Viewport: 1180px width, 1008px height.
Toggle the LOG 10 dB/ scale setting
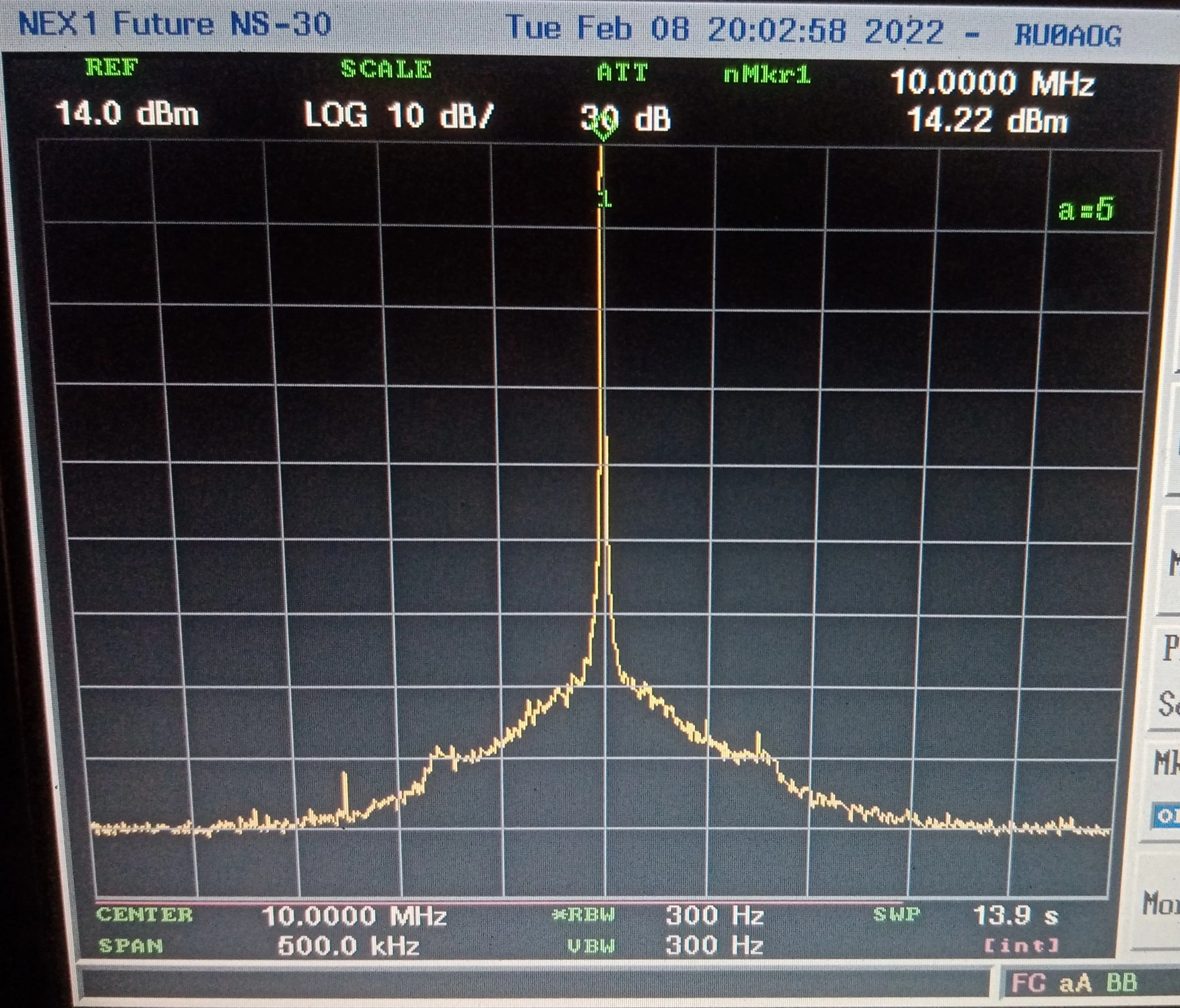[x=398, y=116]
